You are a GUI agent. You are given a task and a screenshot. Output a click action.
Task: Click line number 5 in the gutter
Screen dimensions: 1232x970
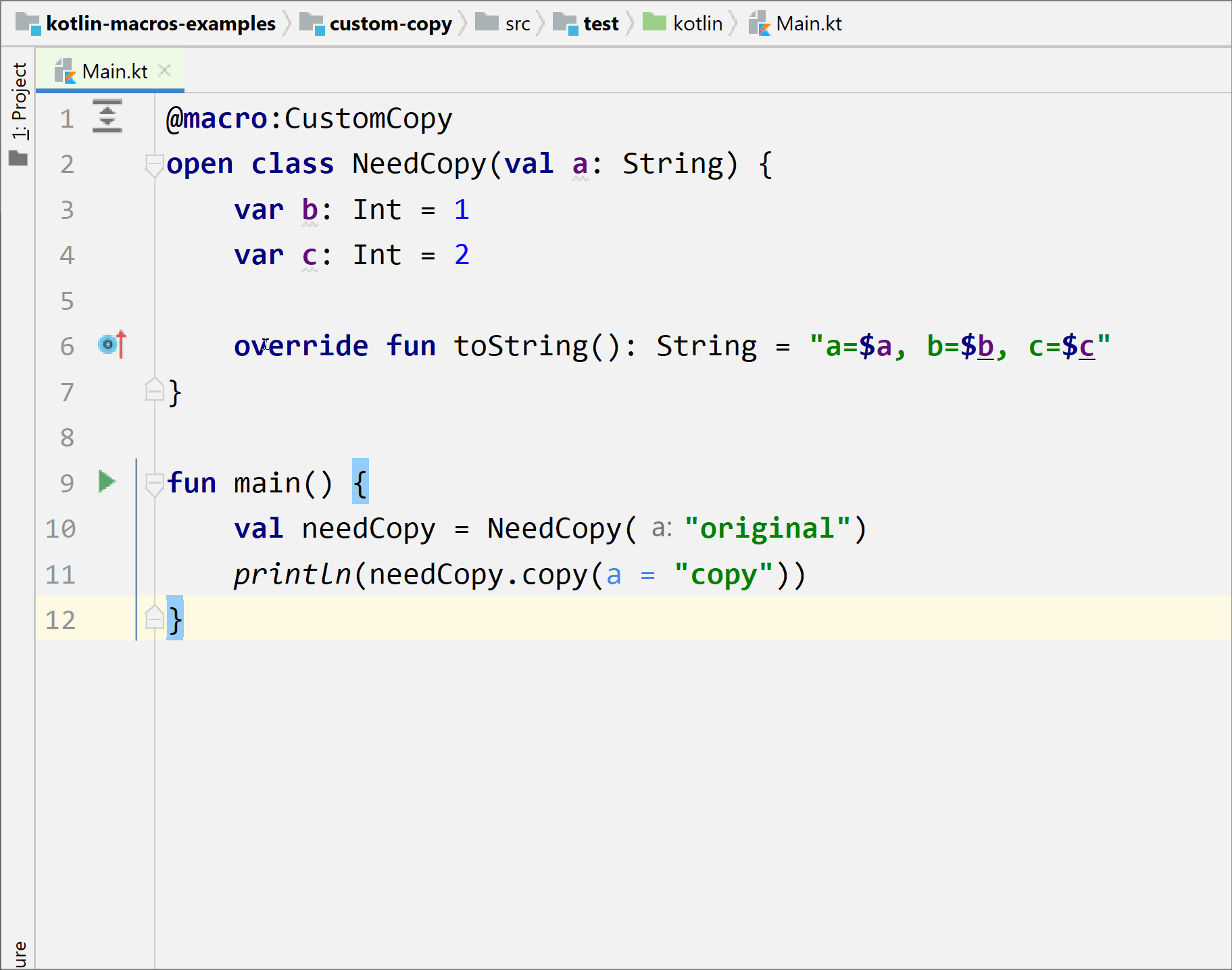click(67, 301)
